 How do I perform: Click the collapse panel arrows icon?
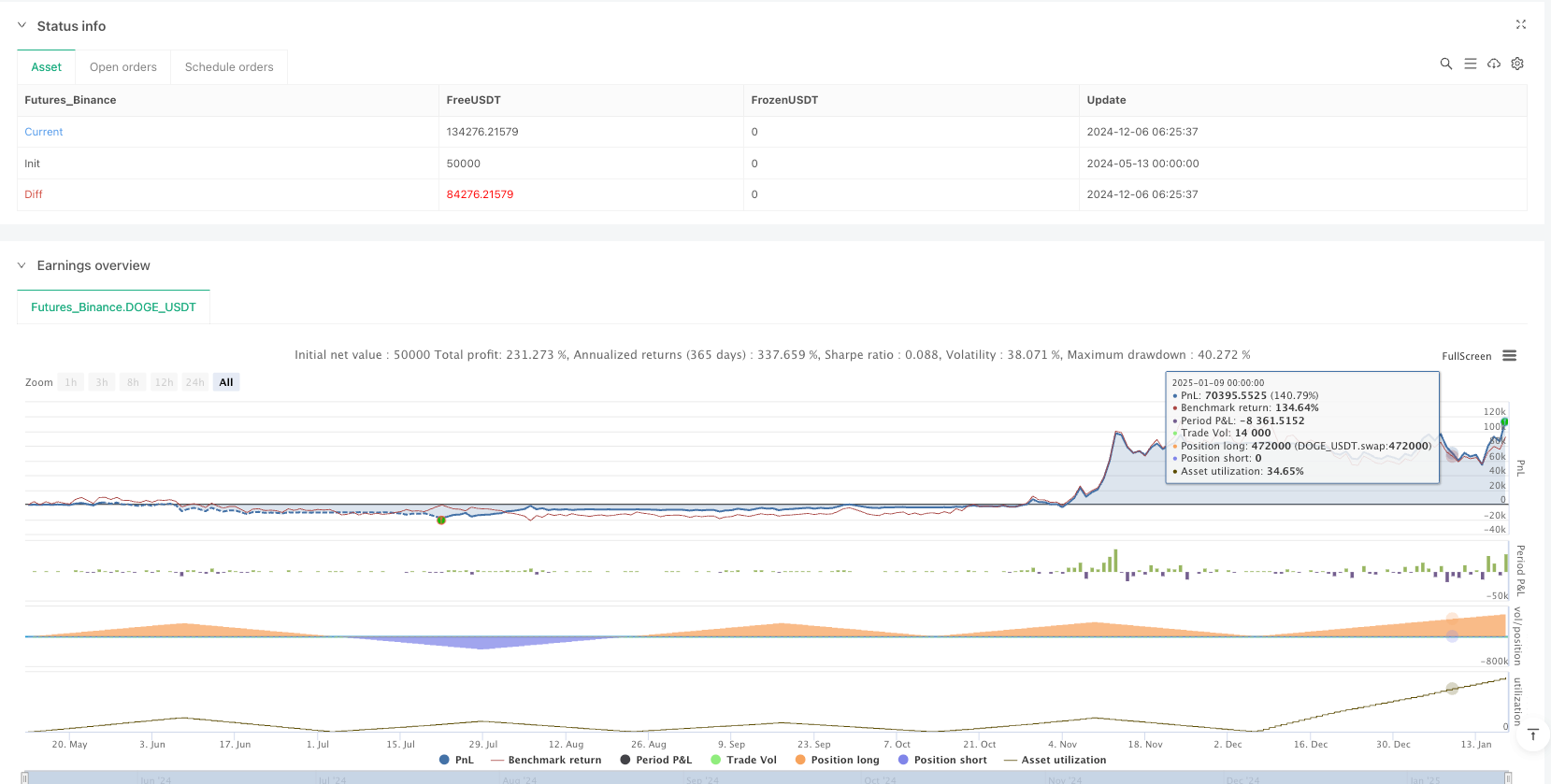[x=1520, y=25]
